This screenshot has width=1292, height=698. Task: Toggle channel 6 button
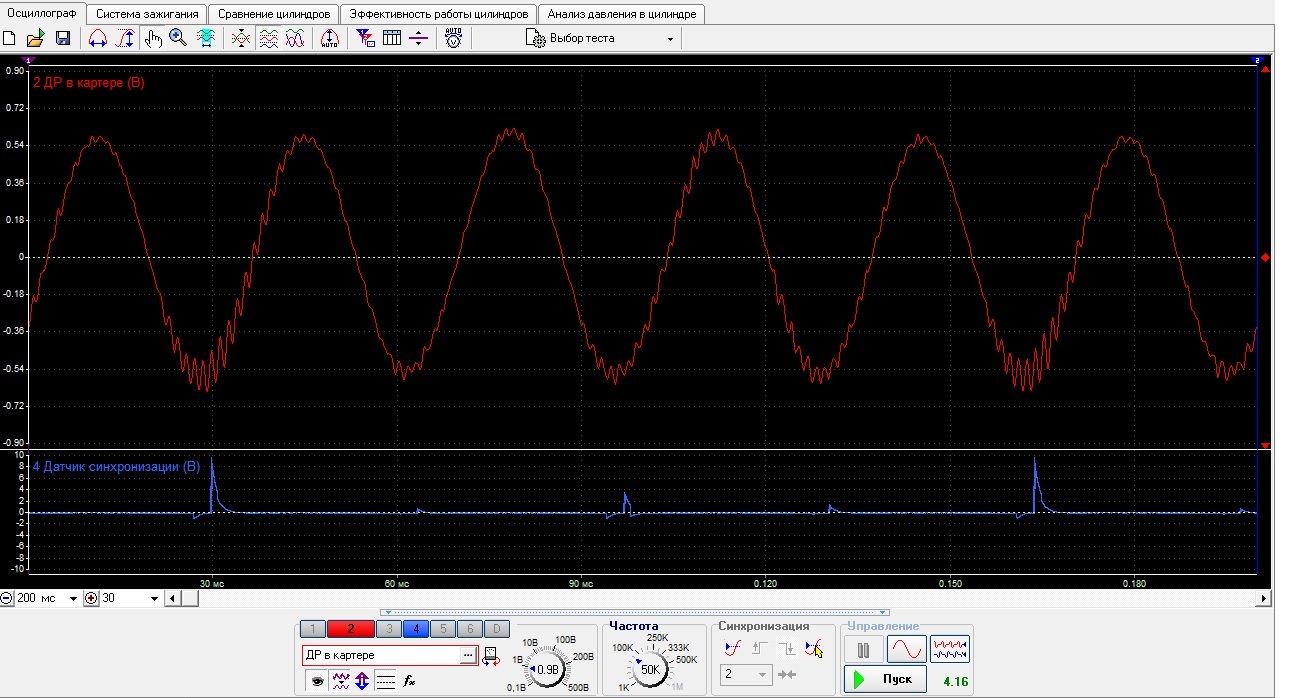point(469,629)
